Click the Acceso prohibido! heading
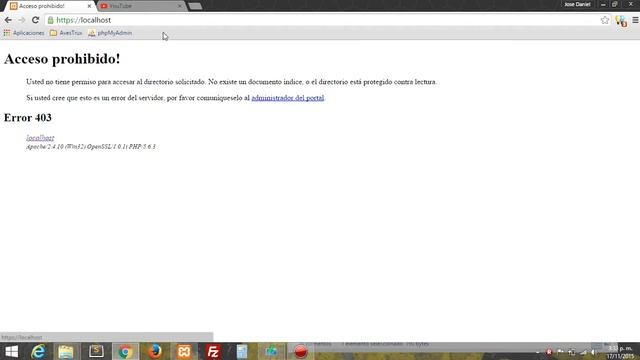Viewport: 640px width, 360px height. 62,59
